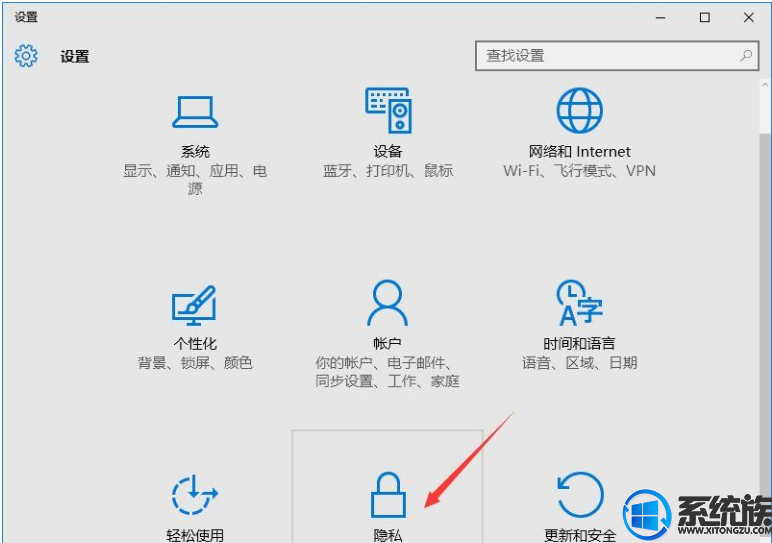Viewport: 772px width, 543px height.
Task: Select the 时间和语言 label
Action: point(579,343)
